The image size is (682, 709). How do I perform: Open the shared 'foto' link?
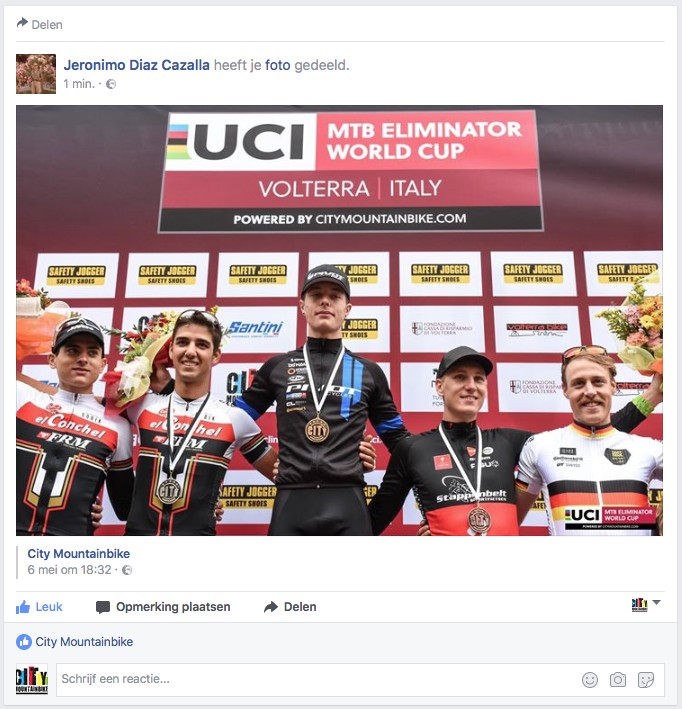[277, 65]
